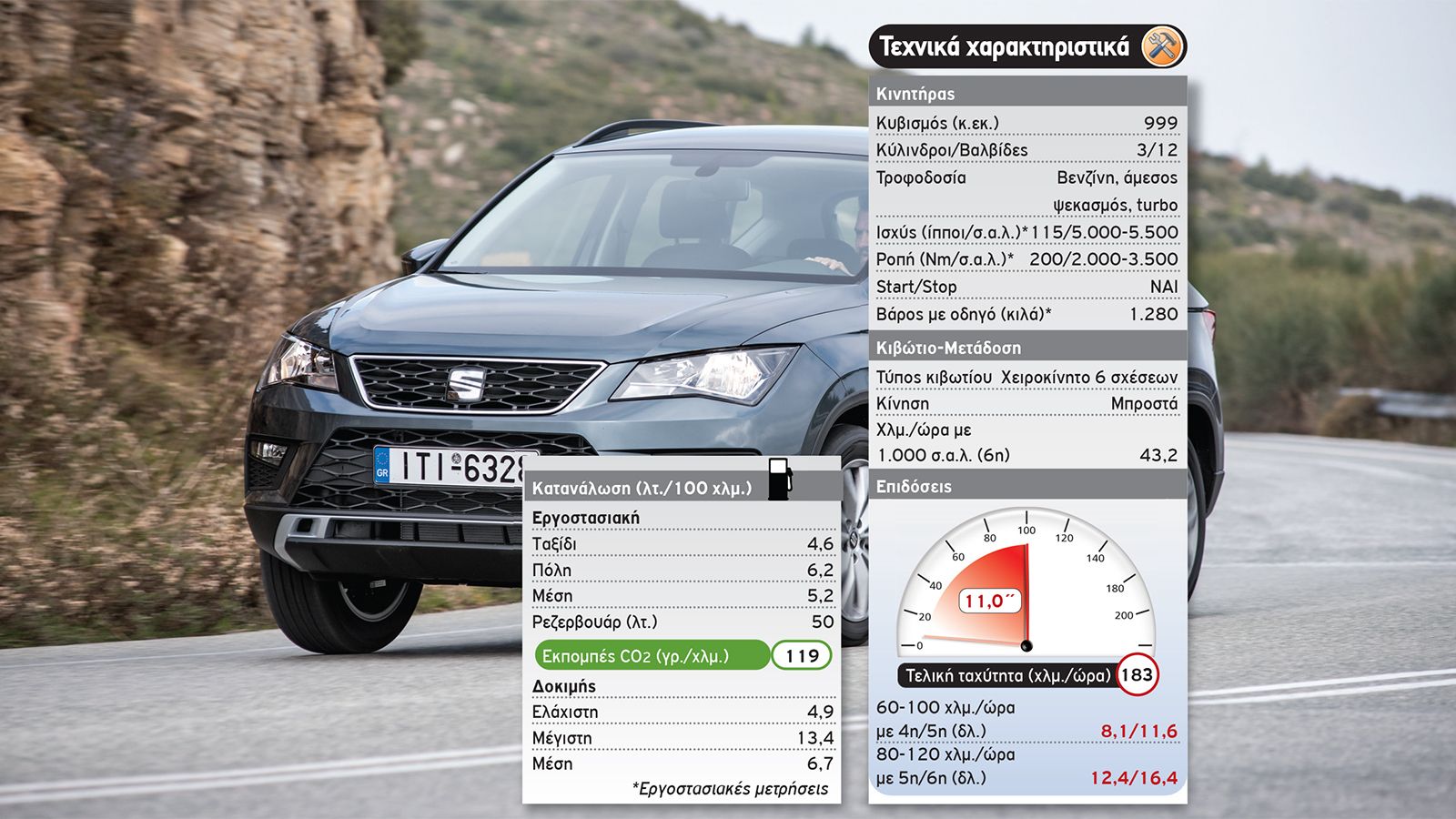Click the ψεκασμός, turbo text
The height and width of the screenshot is (819, 1456).
1116,205
